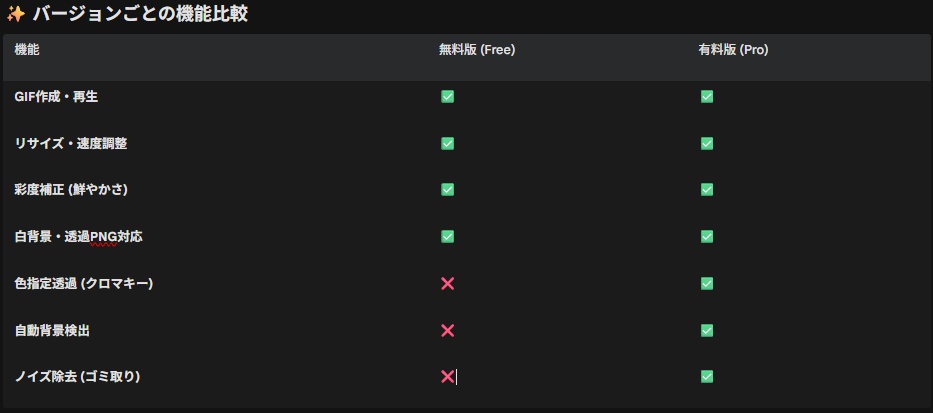The width and height of the screenshot is (933, 413).
Task: Click the sparkle icon beside the heading
Action: click(15, 14)
